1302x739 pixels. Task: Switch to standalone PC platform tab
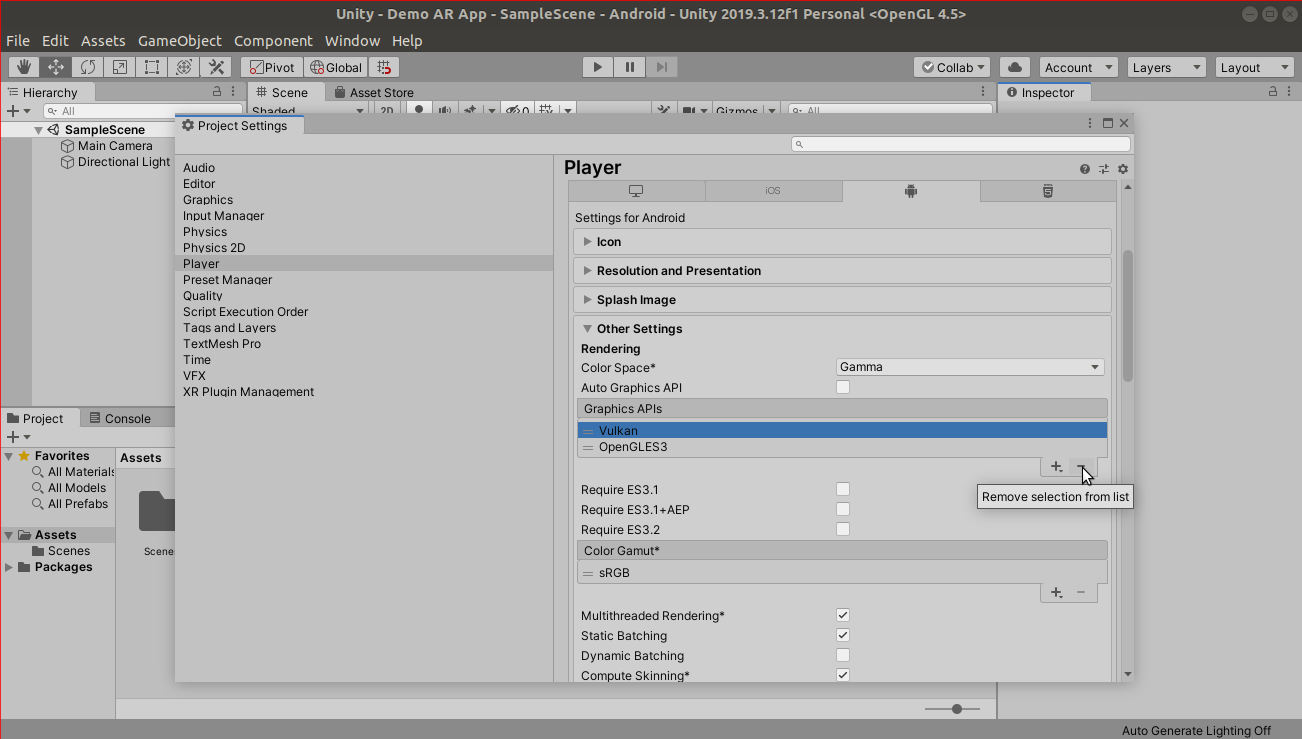pyautogui.click(x=636, y=191)
